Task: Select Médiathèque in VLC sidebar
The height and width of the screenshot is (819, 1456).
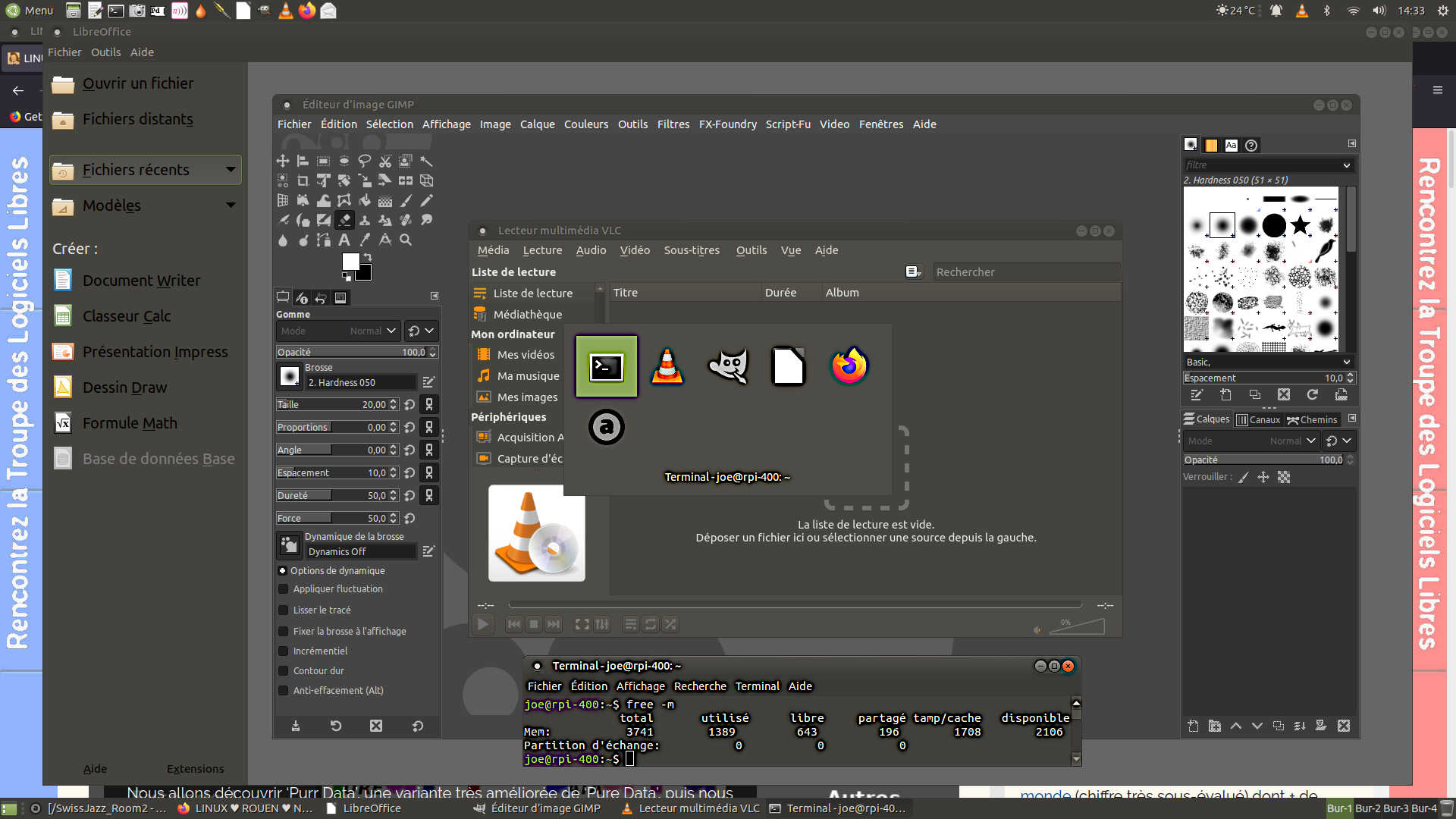Action: click(528, 315)
